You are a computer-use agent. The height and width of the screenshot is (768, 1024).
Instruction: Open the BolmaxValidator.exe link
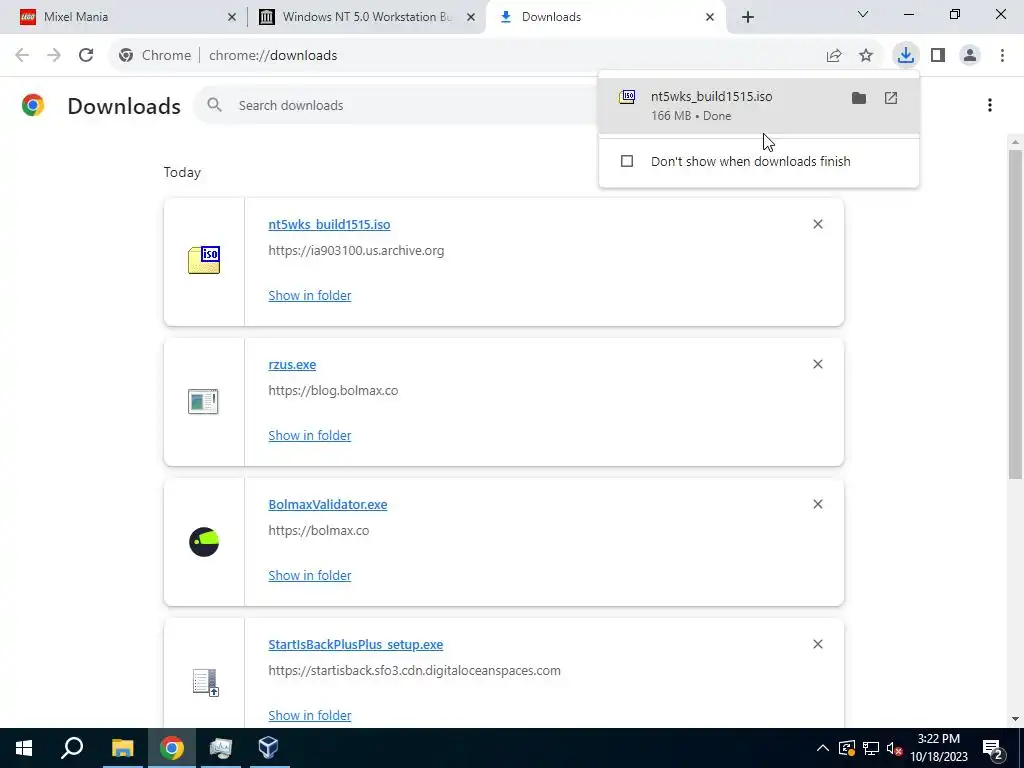(x=328, y=504)
